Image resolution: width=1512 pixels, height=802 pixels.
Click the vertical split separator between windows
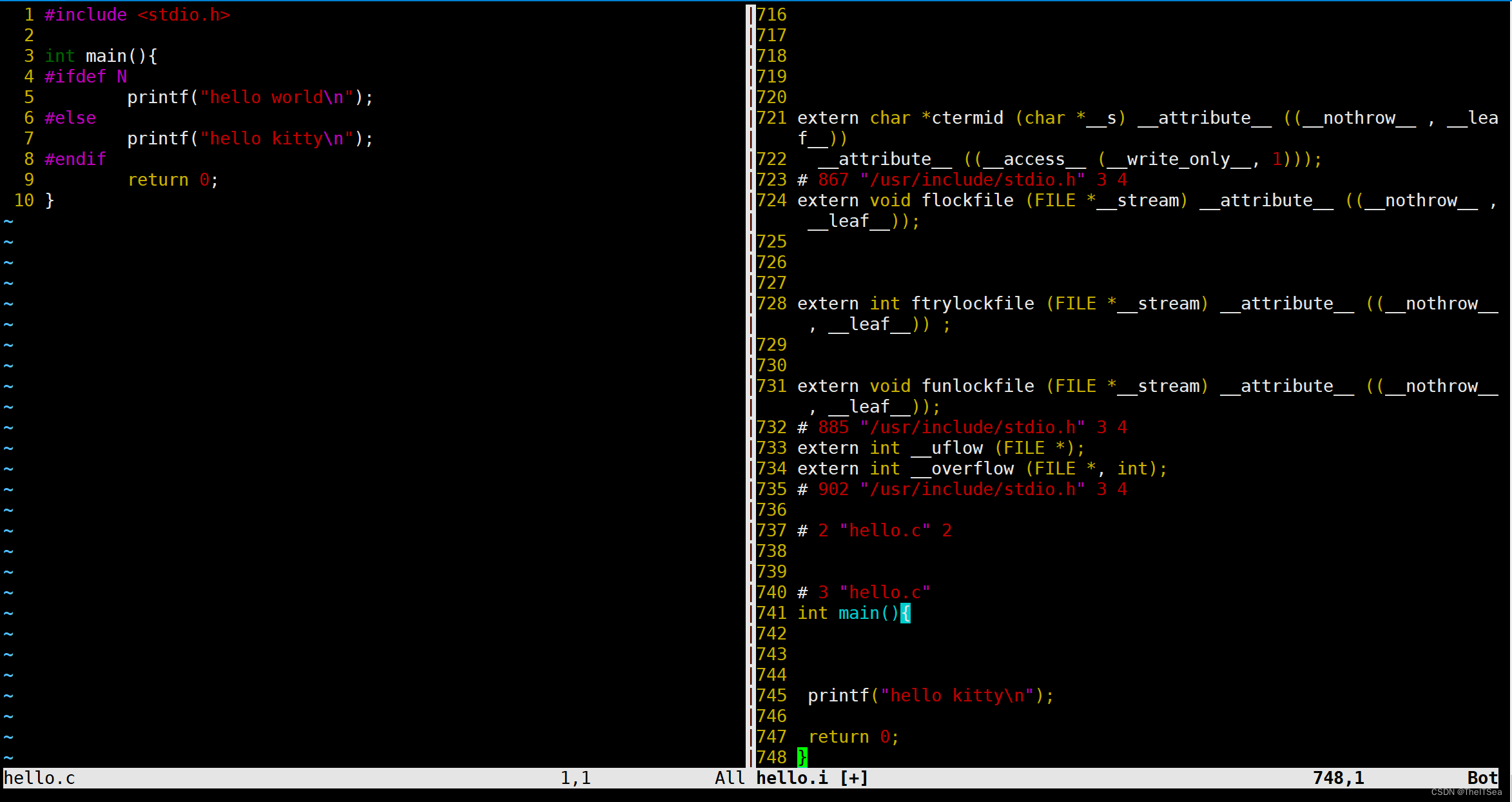(751, 386)
